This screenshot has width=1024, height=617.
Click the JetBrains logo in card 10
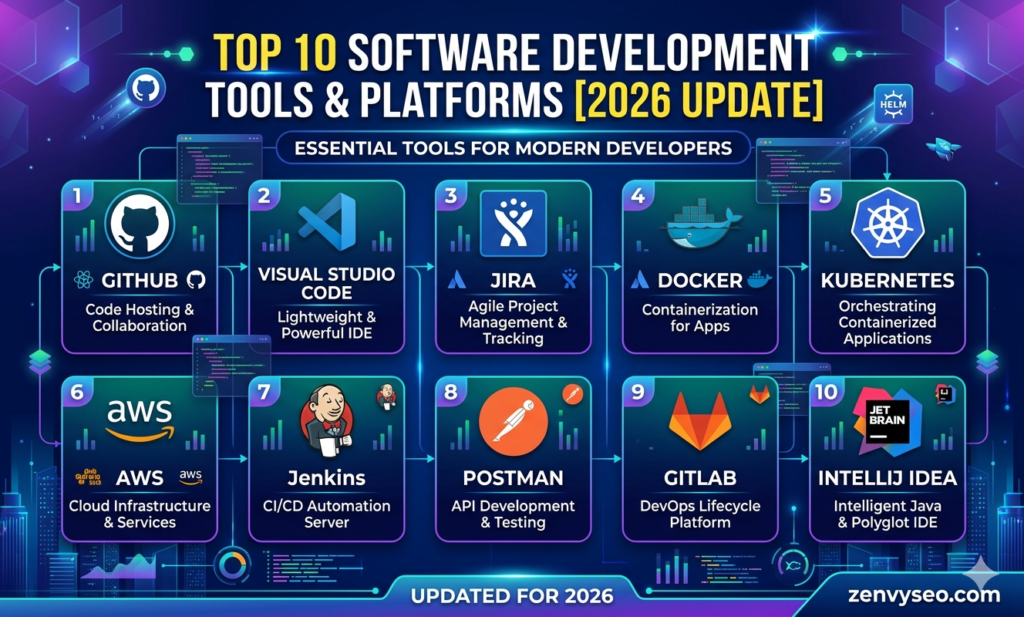888,420
